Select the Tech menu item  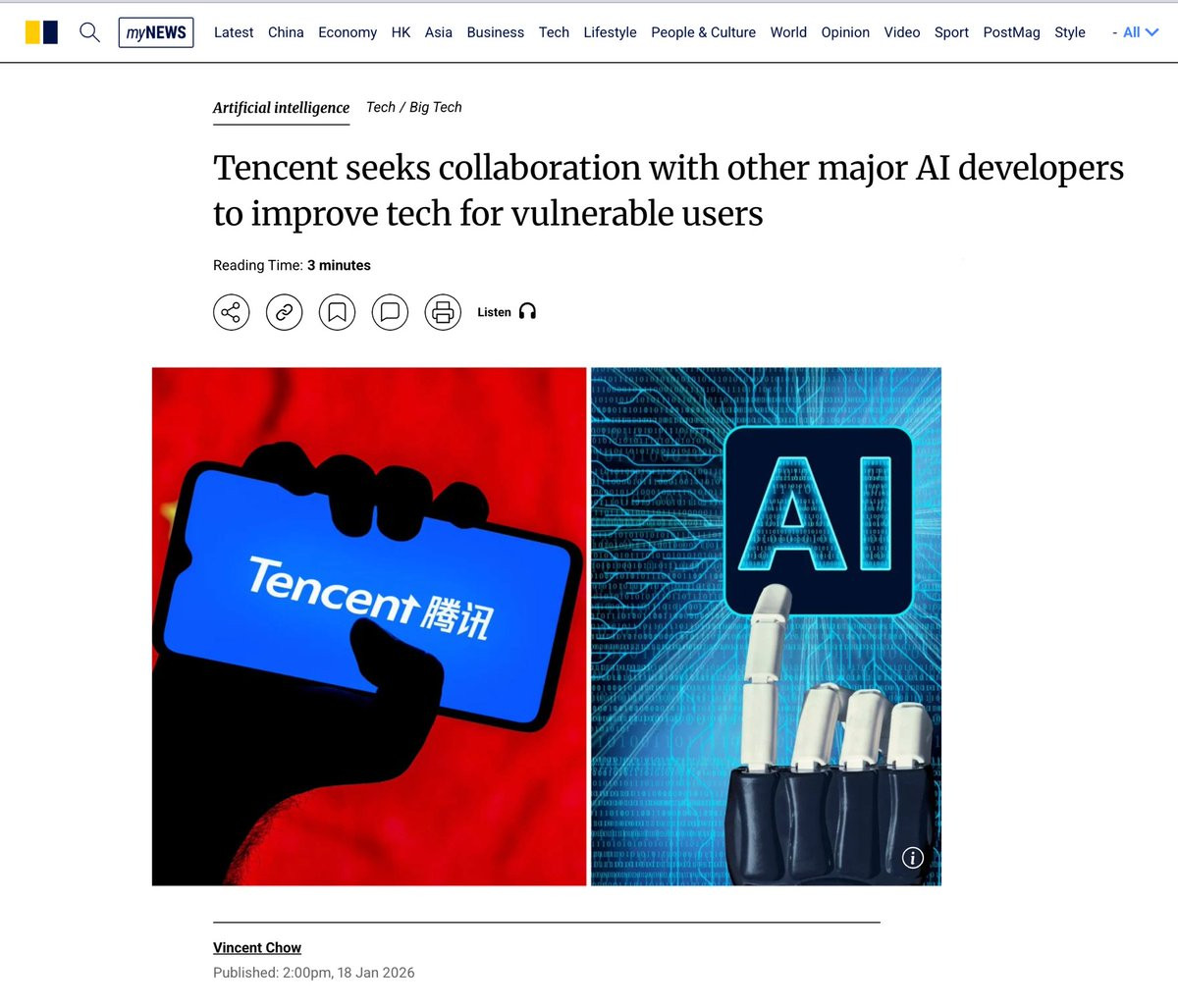(554, 32)
